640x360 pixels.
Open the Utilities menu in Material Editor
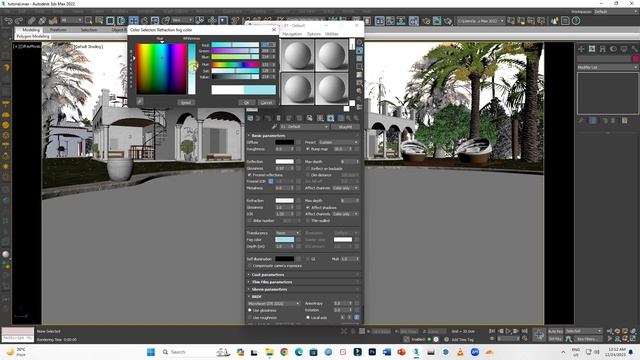pyautogui.click(x=331, y=34)
